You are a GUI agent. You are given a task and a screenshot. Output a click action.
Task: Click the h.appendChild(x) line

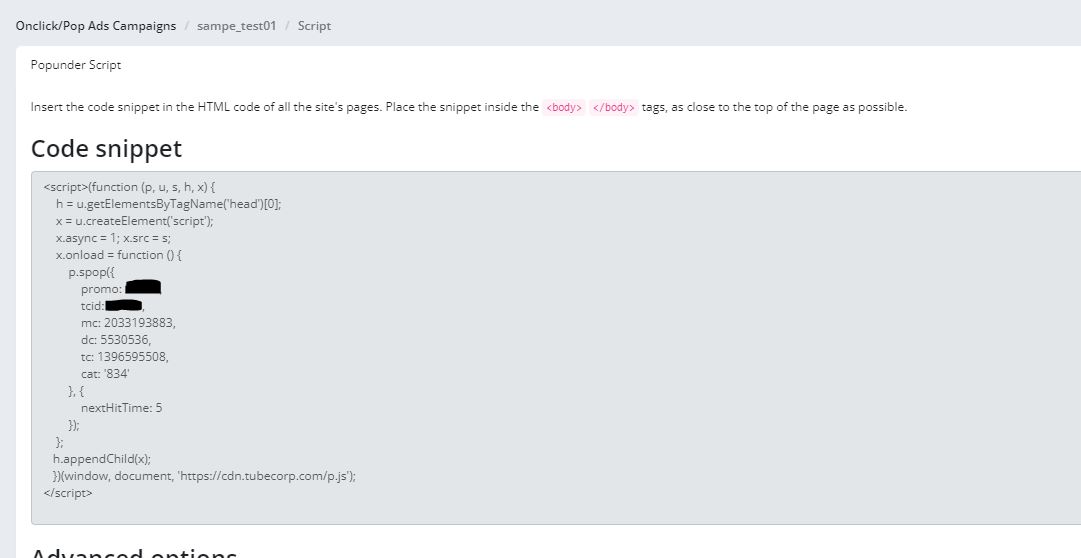[x=101, y=459]
